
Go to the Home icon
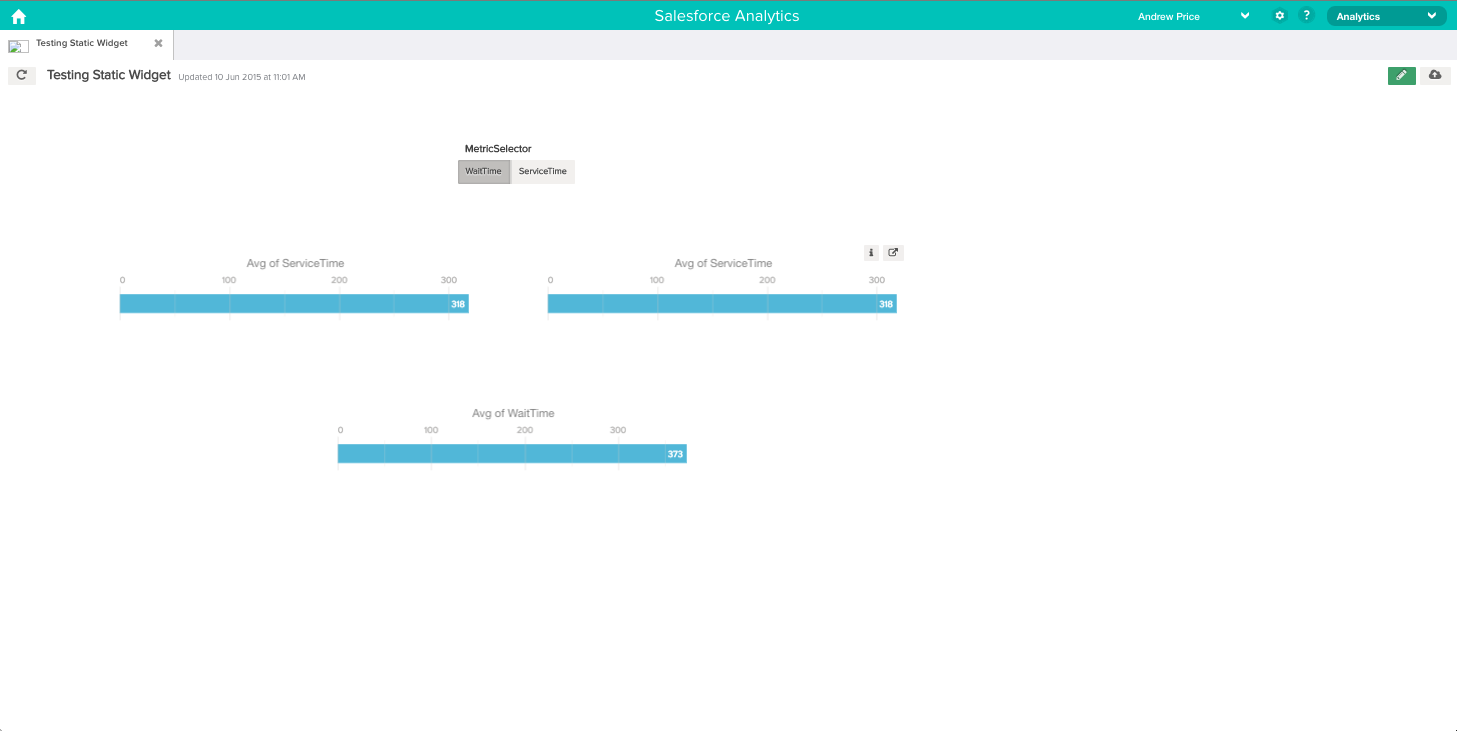18,16
